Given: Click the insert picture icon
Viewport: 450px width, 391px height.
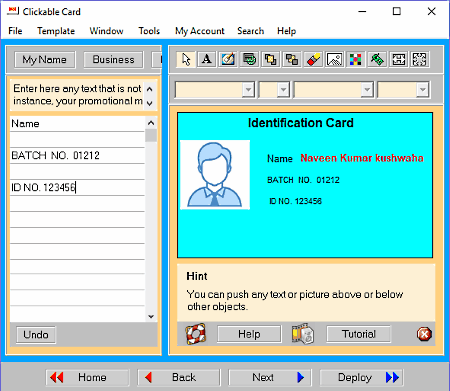Looking at the screenshot, I should pos(334,60).
